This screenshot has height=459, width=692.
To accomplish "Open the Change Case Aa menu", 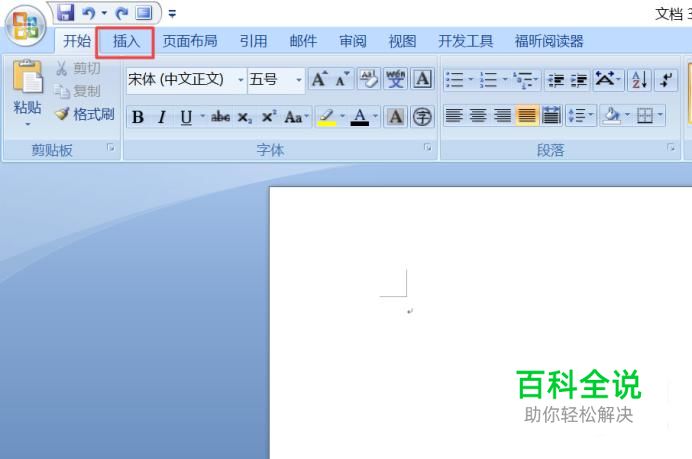I will (296, 117).
